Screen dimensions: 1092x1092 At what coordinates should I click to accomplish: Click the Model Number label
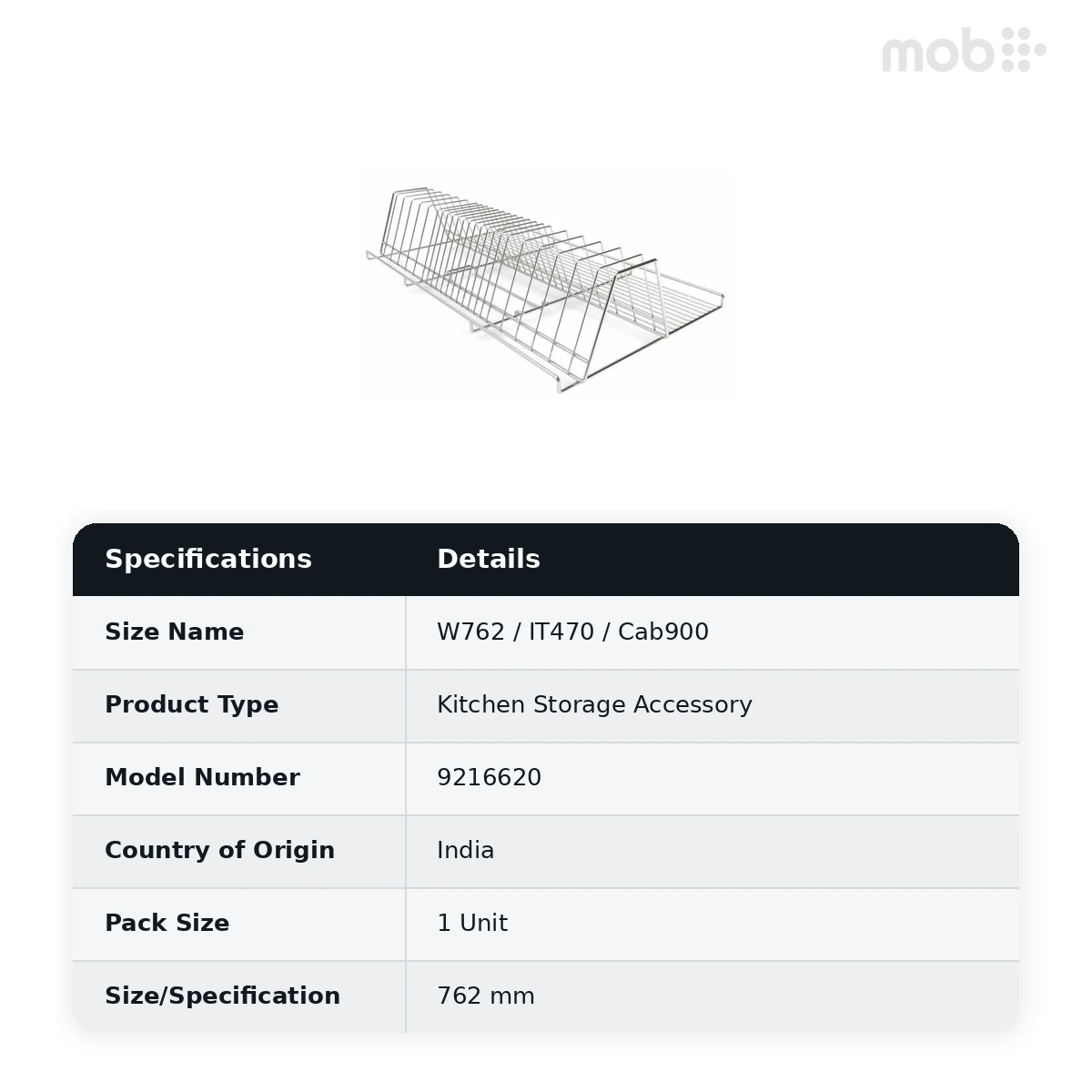[x=202, y=777]
